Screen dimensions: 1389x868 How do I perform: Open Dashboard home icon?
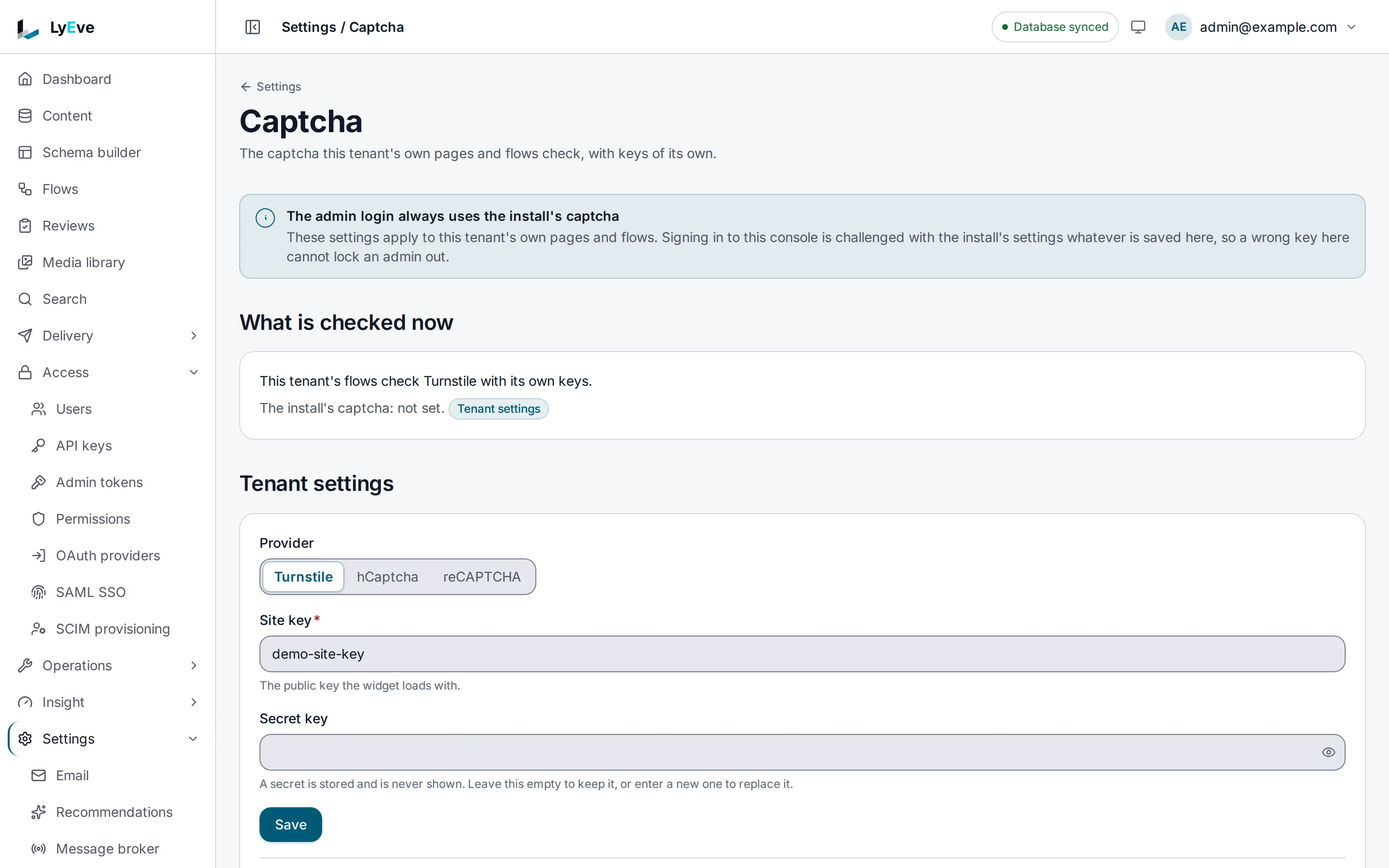coord(25,79)
